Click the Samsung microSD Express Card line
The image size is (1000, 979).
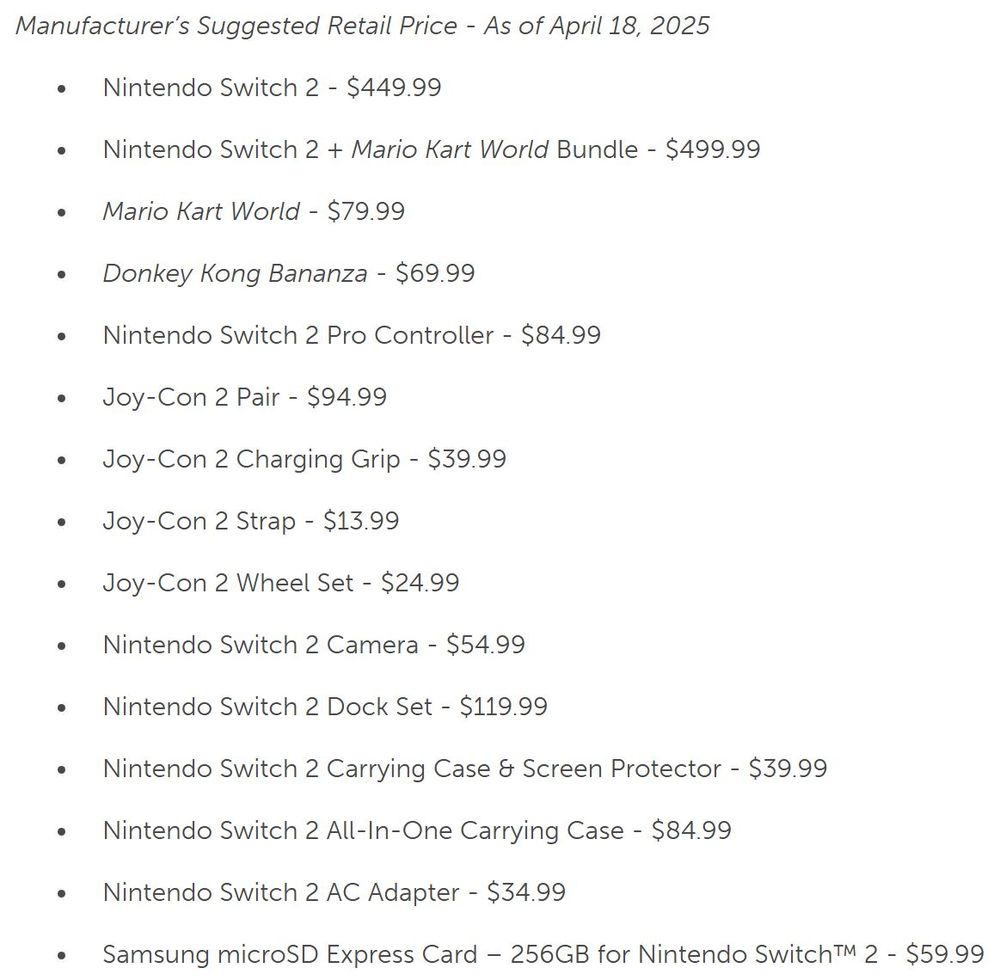(543, 954)
